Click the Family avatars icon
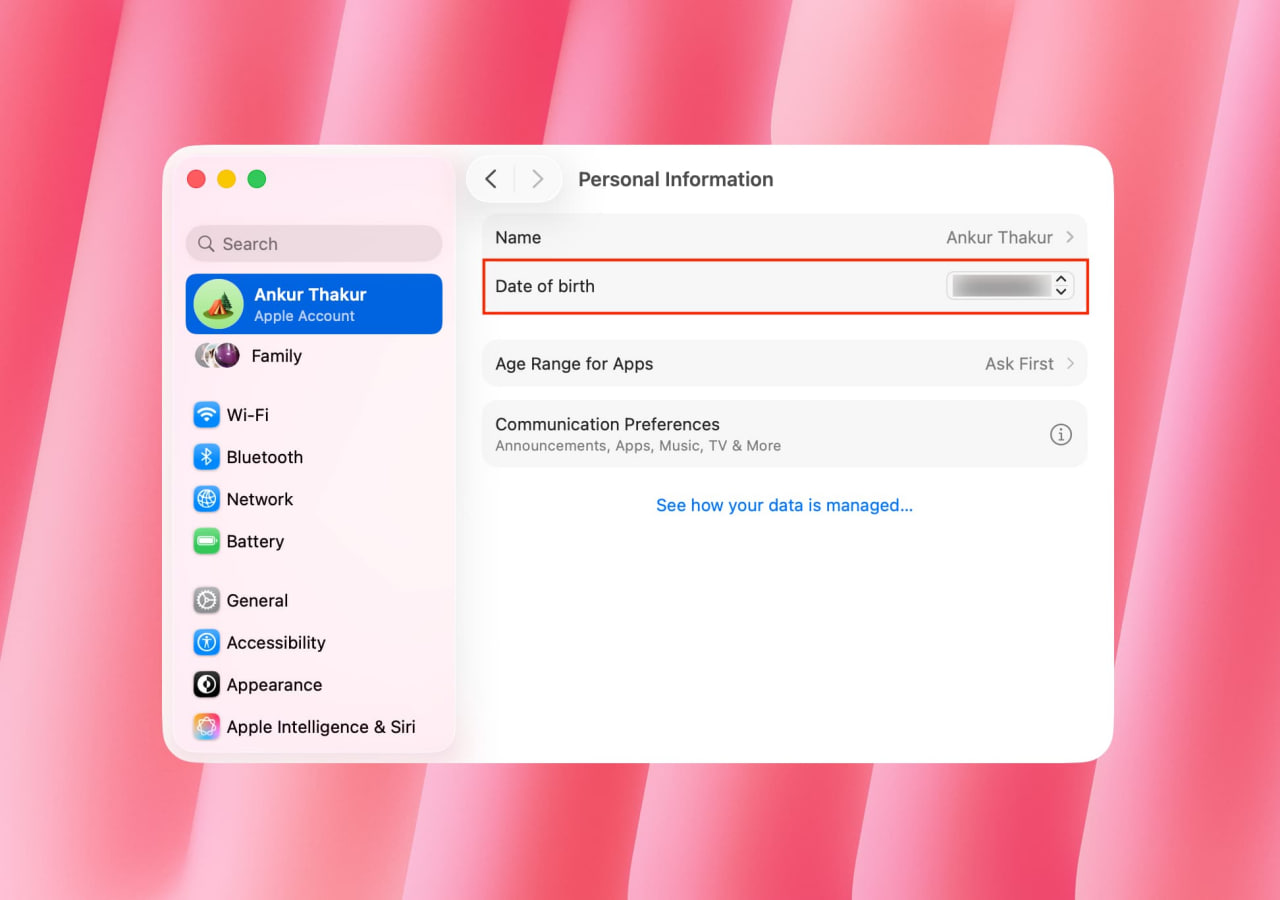 point(217,356)
